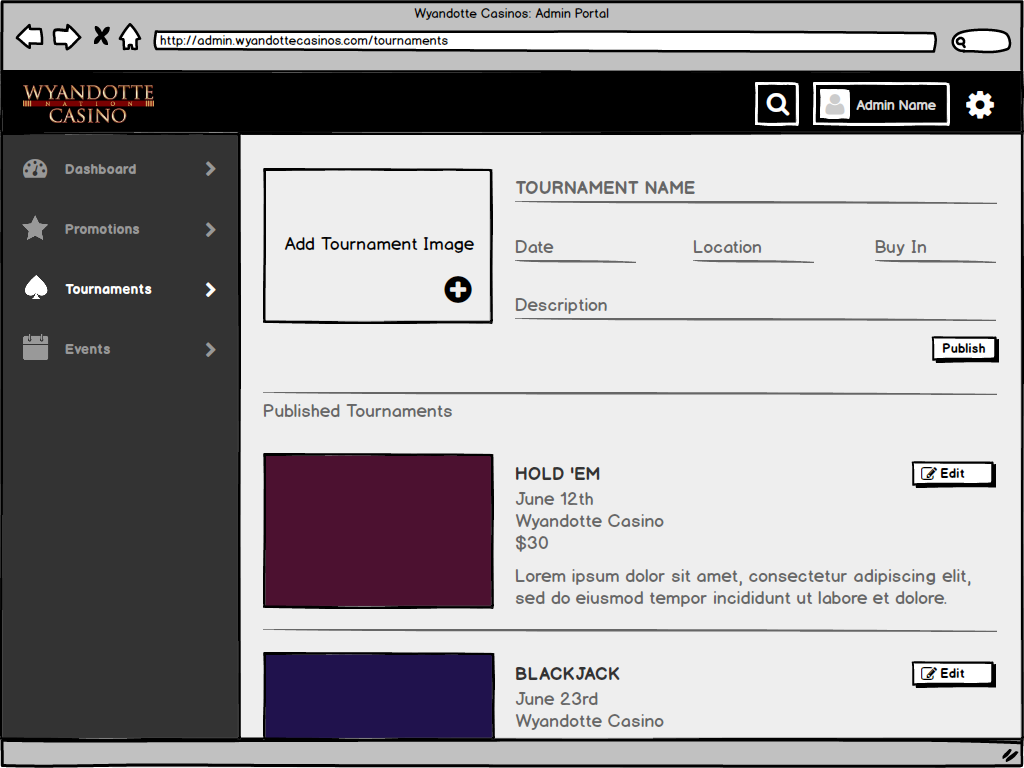The height and width of the screenshot is (768, 1024).
Task: Click the admin avatar picture
Action: (x=835, y=104)
